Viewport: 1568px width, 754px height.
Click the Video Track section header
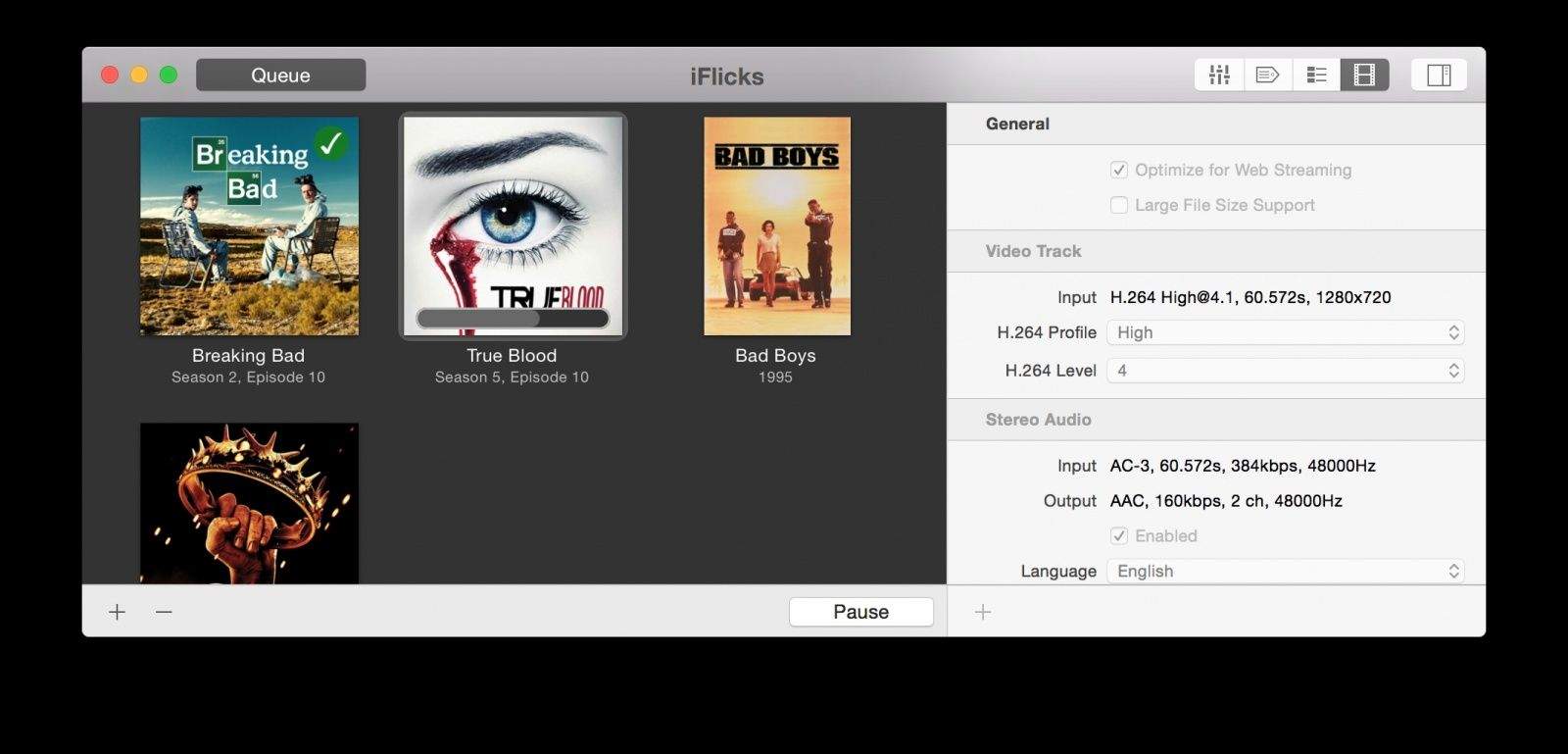coord(1033,251)
